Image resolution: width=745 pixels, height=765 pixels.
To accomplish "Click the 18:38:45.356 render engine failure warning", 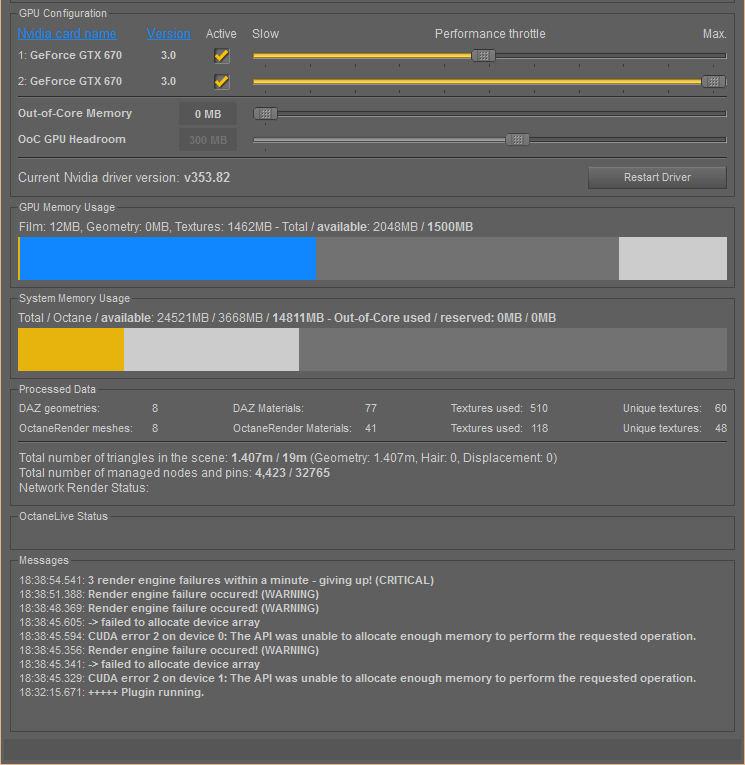I will click(169, 650).
